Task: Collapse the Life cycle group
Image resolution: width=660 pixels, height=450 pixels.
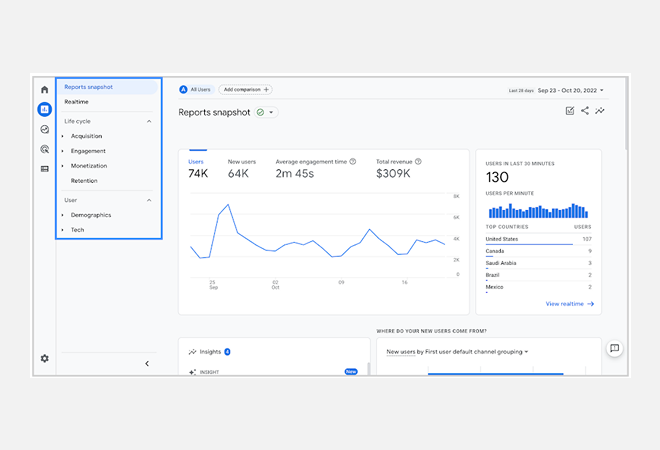Action: [x=149, y=121]
